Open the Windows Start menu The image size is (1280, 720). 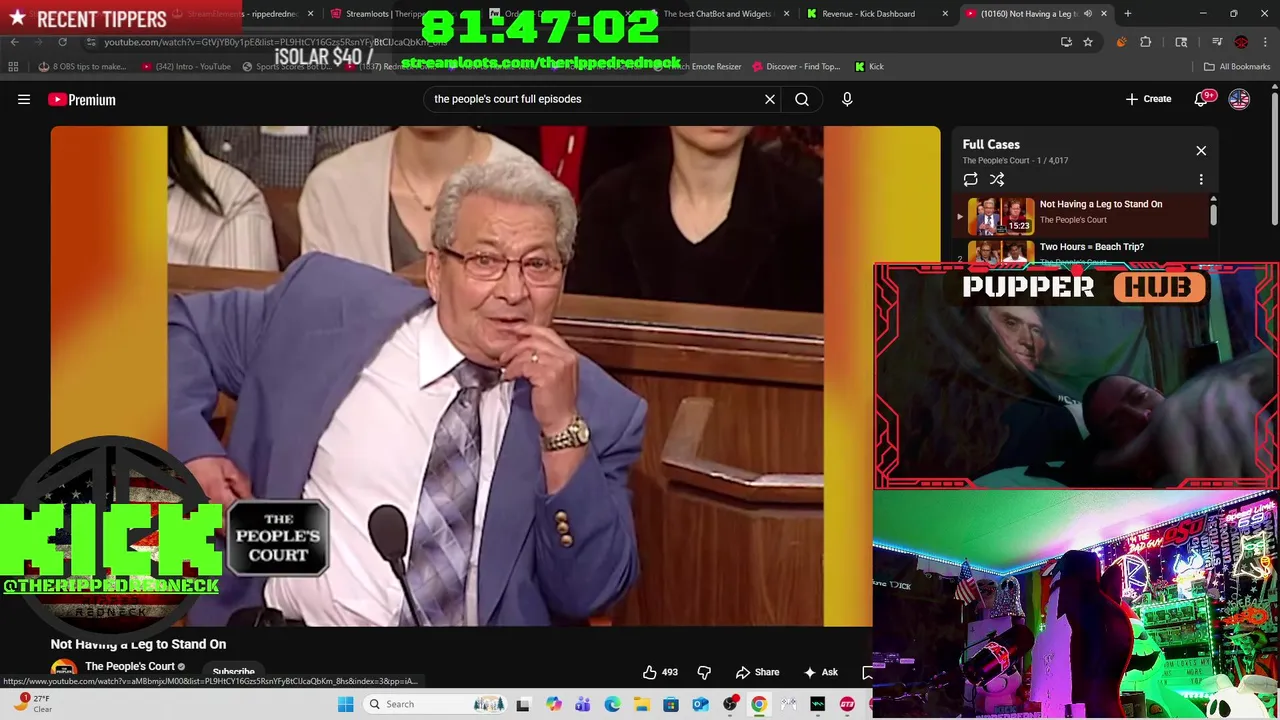[x=345, y=704]
